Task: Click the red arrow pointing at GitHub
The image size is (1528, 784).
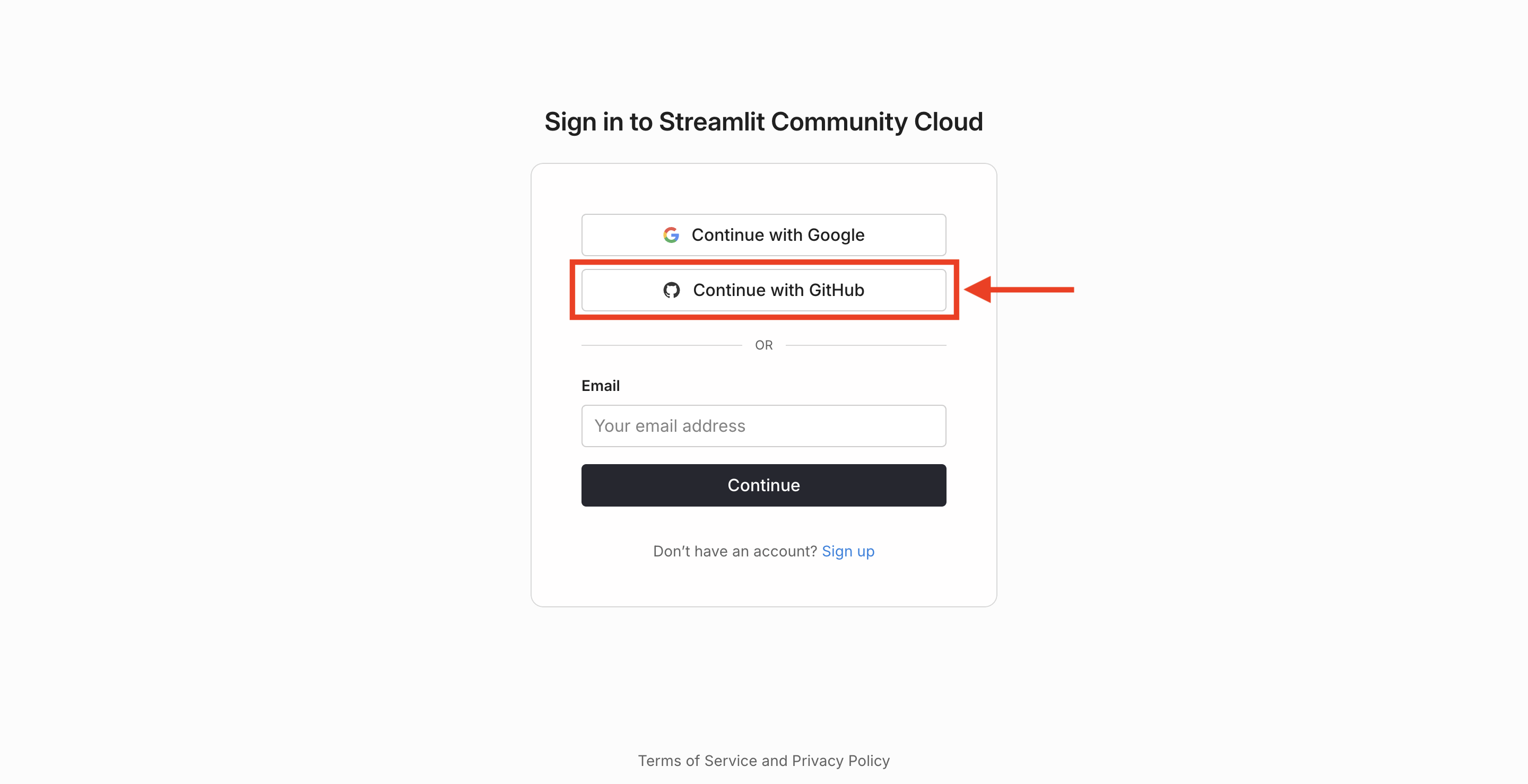Action: click(x=1020, y=290)
